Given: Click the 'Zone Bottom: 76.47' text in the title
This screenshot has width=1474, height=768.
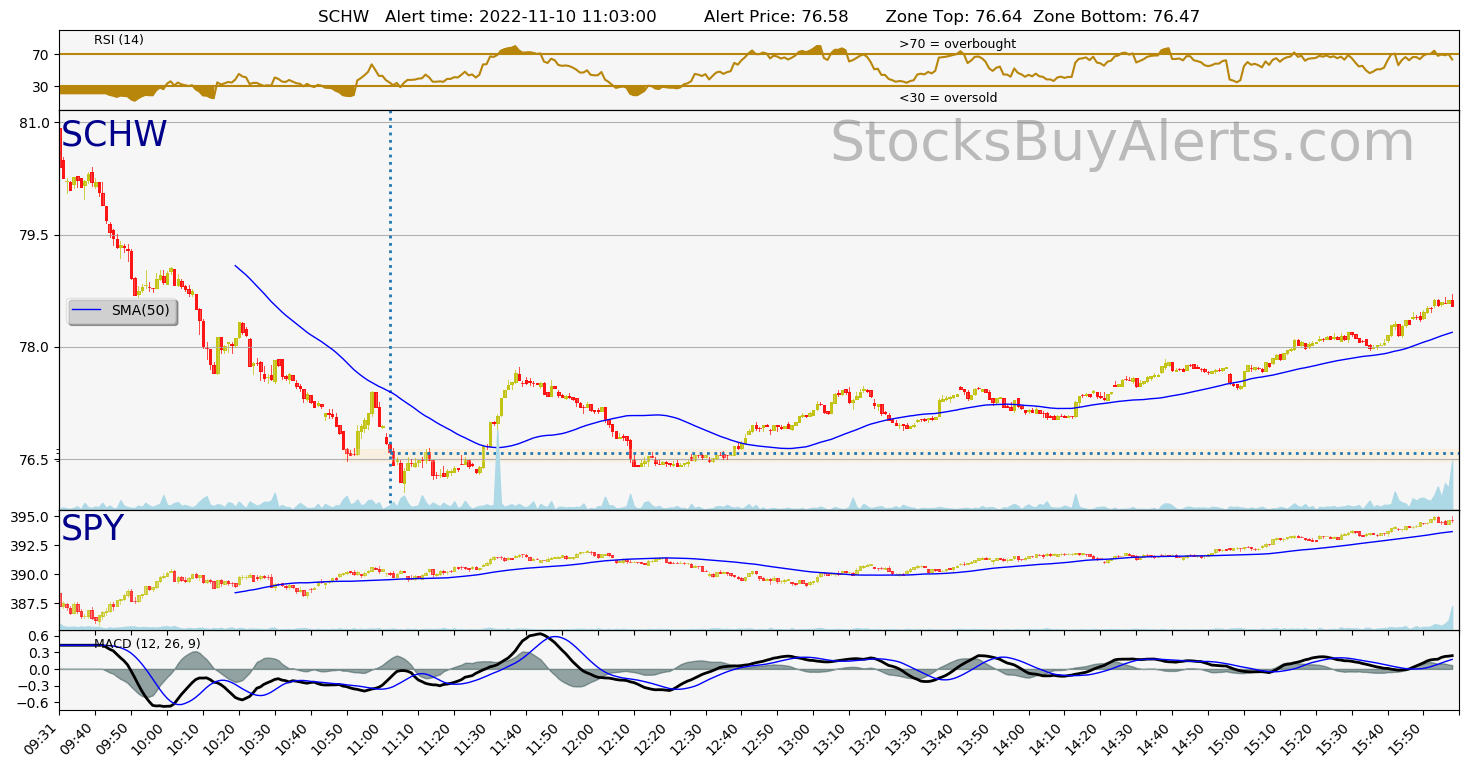Looking at the screenshot, I should [1116, 17].
